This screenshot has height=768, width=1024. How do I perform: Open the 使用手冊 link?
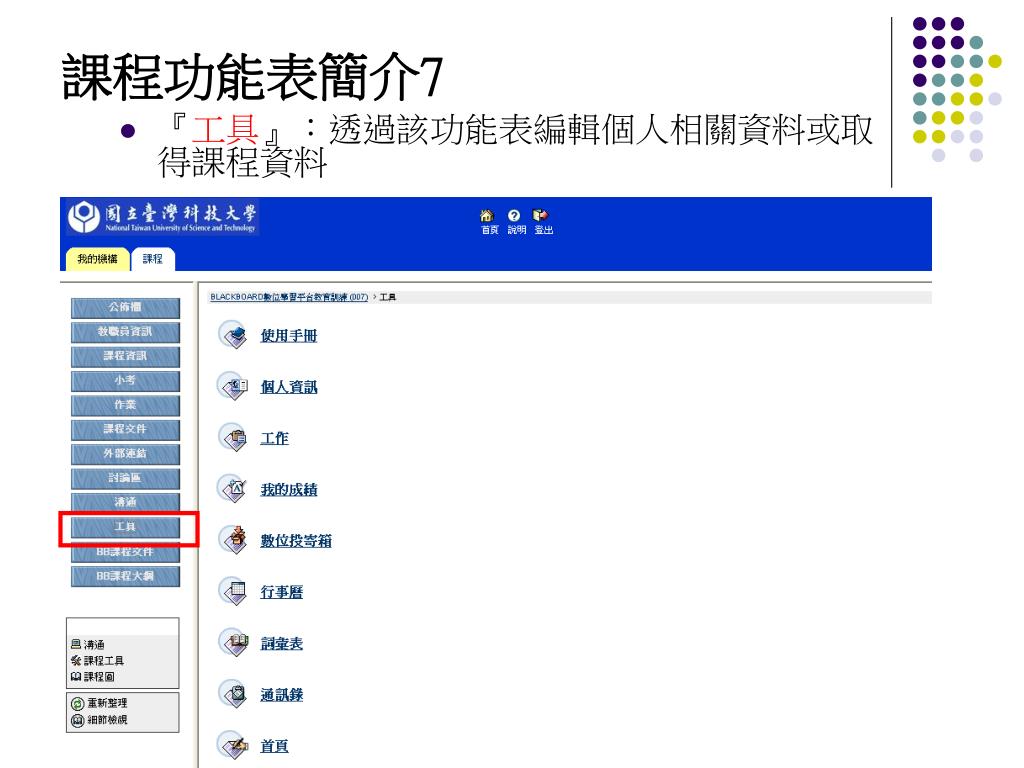point(289,336)
